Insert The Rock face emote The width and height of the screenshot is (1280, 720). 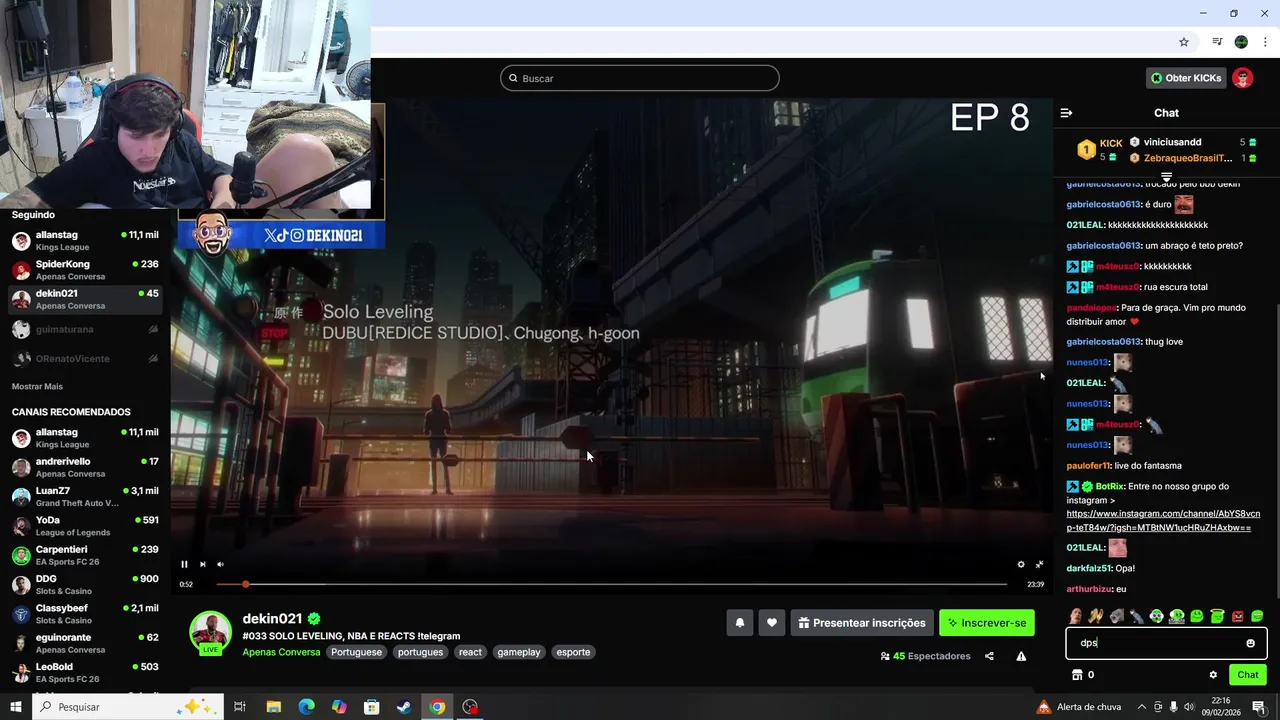(1075, 616)
